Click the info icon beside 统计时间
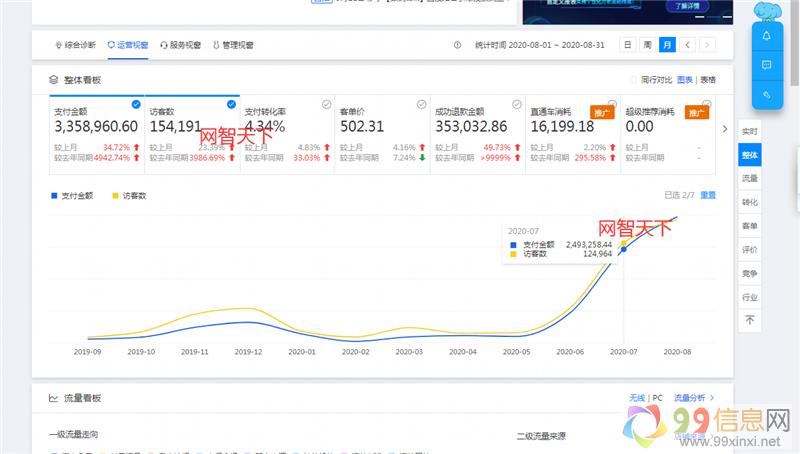The width and height of the screenshot is (800, 454). click(x=458, y=45)
